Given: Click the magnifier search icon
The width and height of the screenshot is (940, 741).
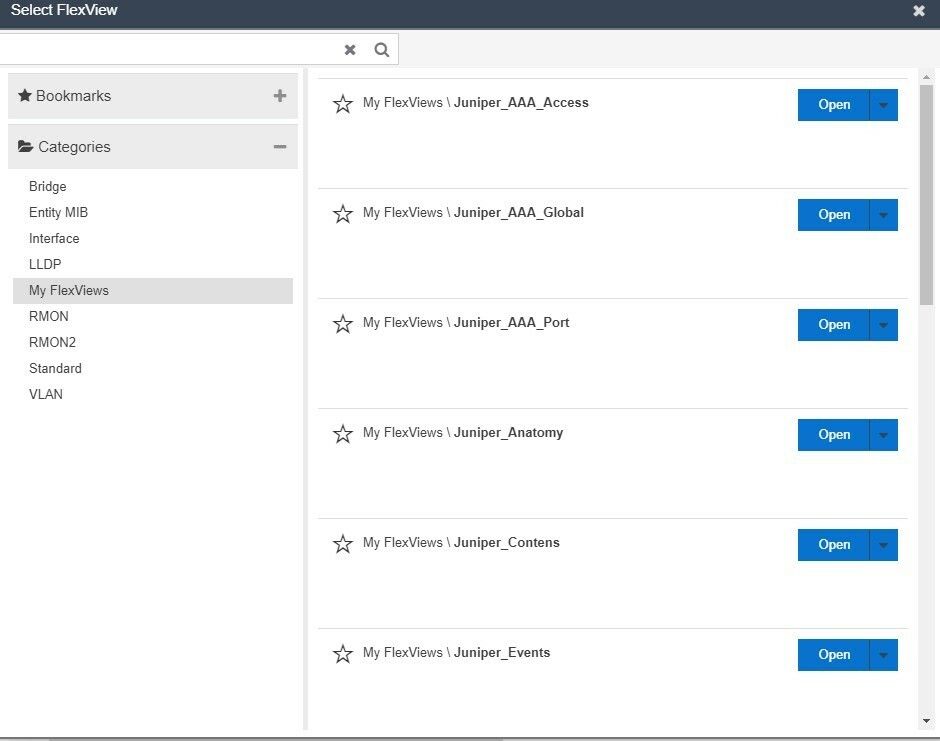Looking at the screenshot, I should click(382, 50).
